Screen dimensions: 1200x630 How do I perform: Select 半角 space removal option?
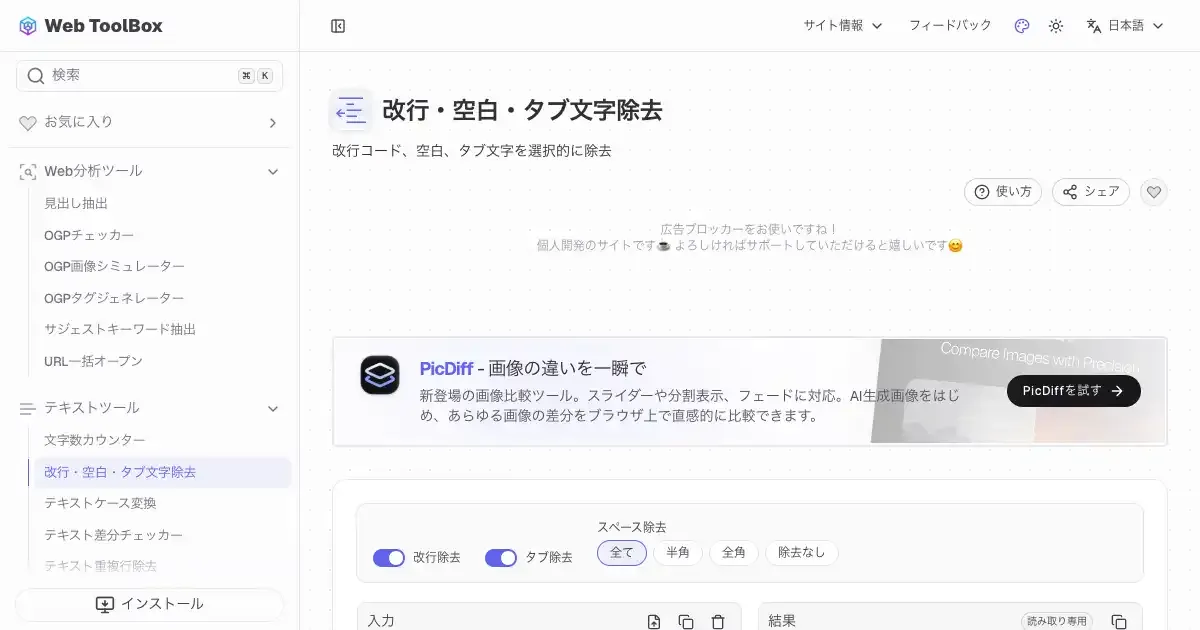point(678,553)
